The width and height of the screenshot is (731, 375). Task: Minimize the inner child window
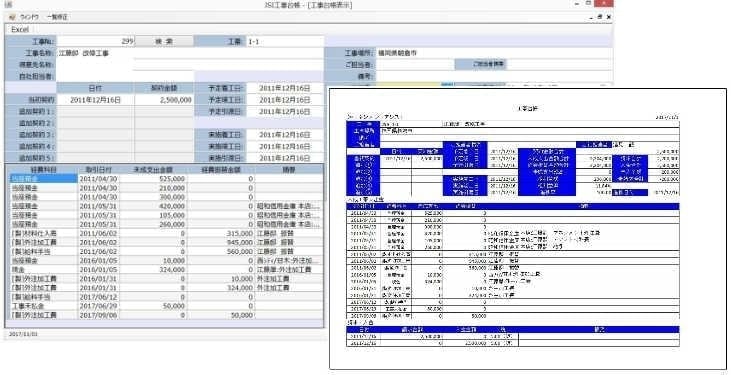[591, 17]
